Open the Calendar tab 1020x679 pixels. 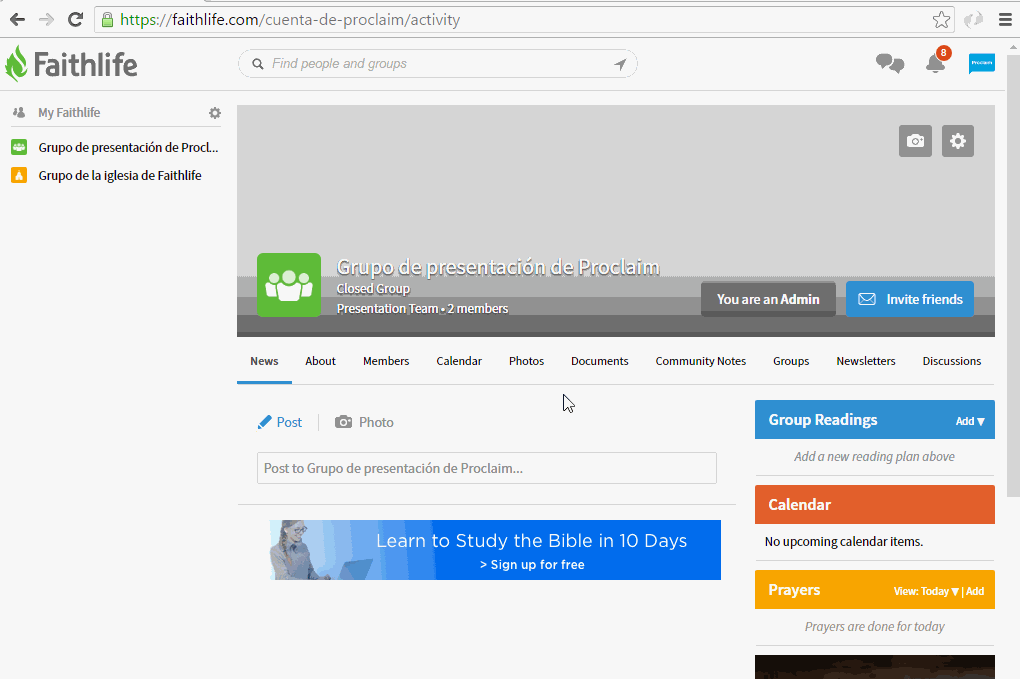(x=459, y=361)
